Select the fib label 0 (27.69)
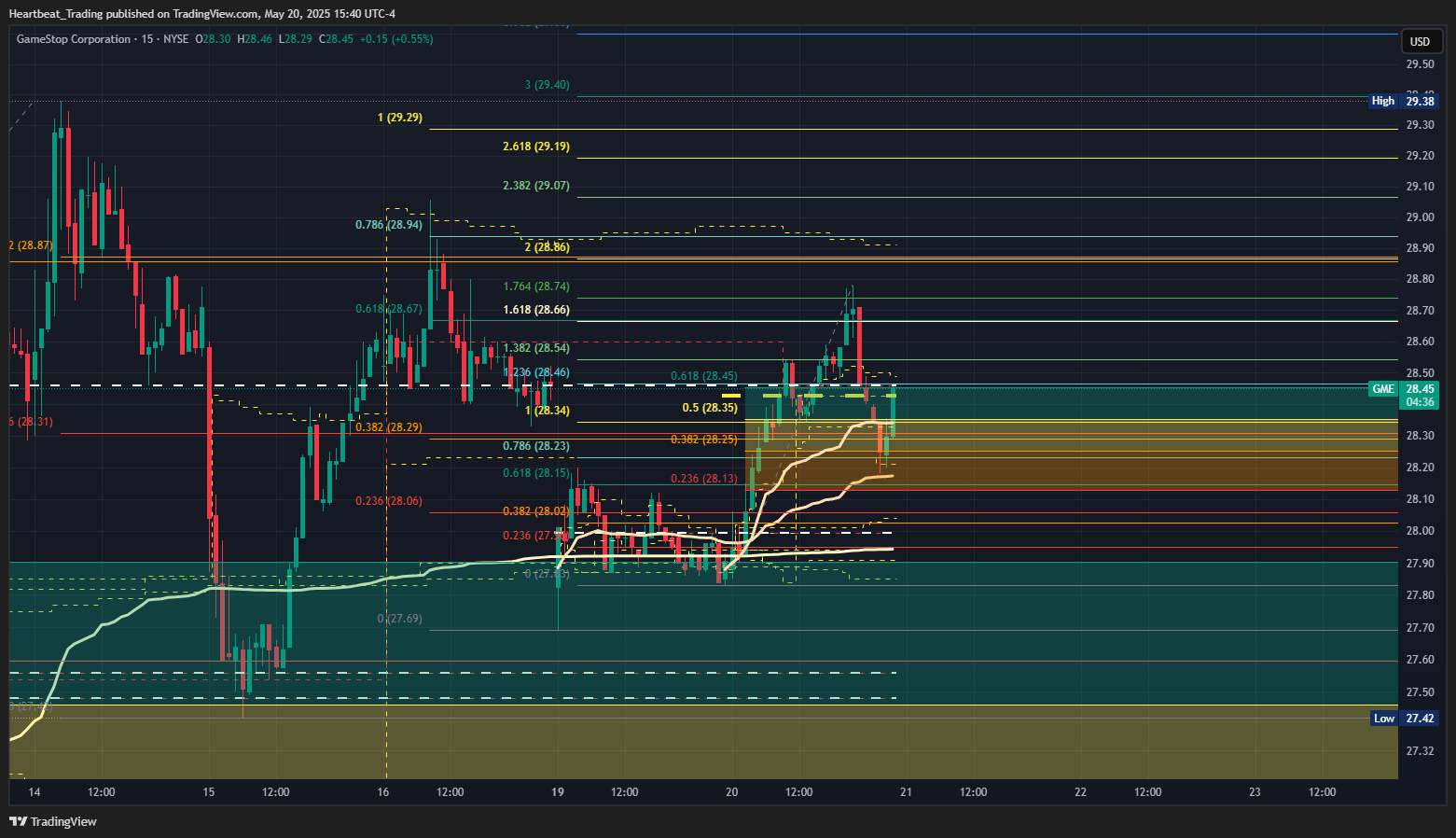Viewport: 1456px width, 838px height. [x=400, y=619]
